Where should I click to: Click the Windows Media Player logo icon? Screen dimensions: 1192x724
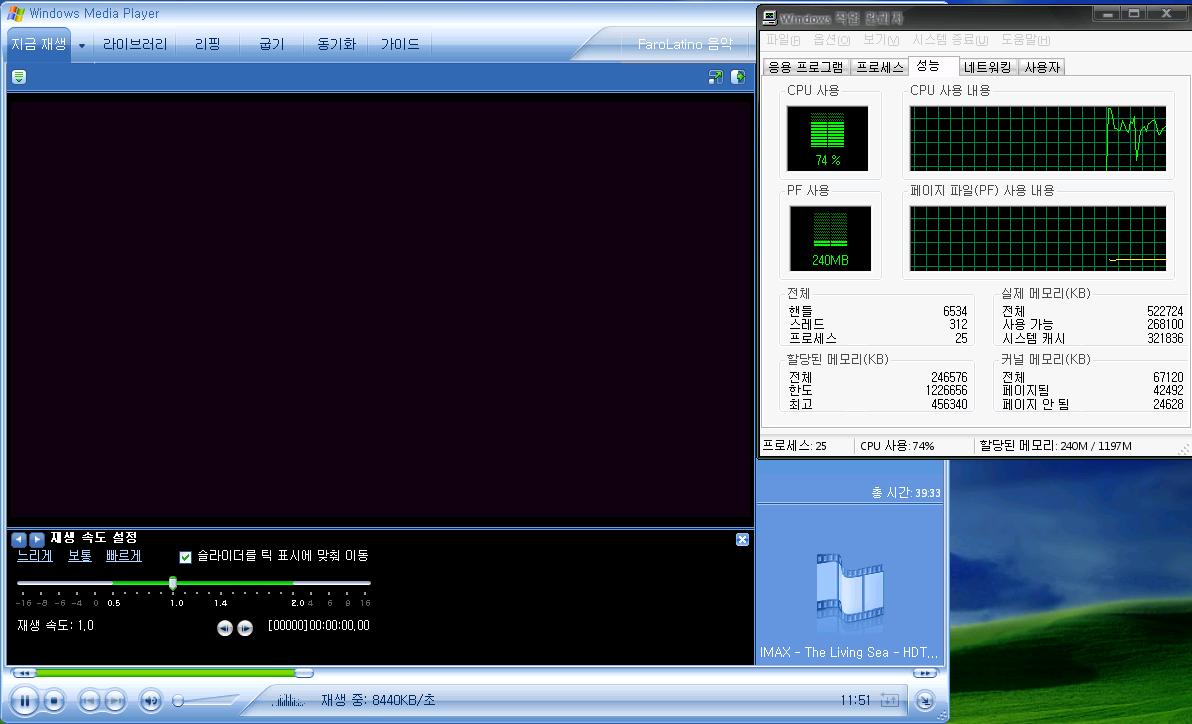pos(15,13)
